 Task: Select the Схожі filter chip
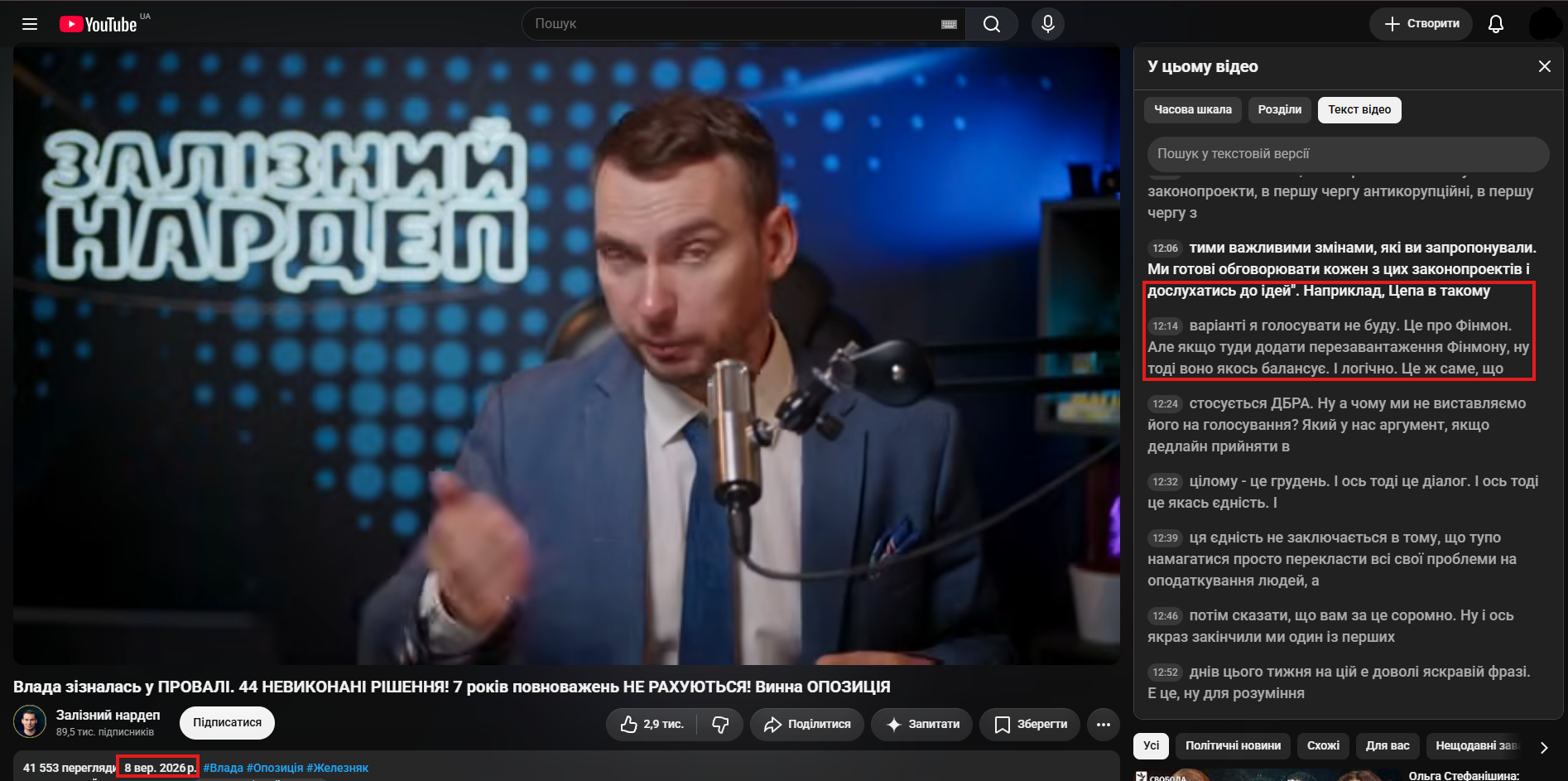point(1323,745)
